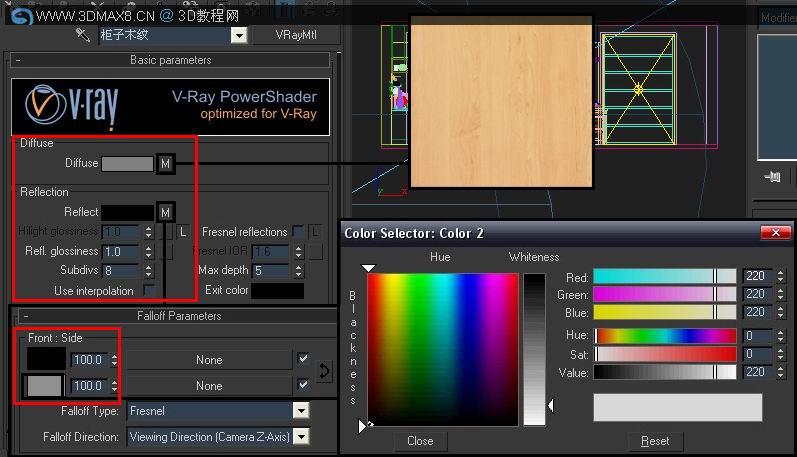Adjust the Max depth spinner arrows

298,270
